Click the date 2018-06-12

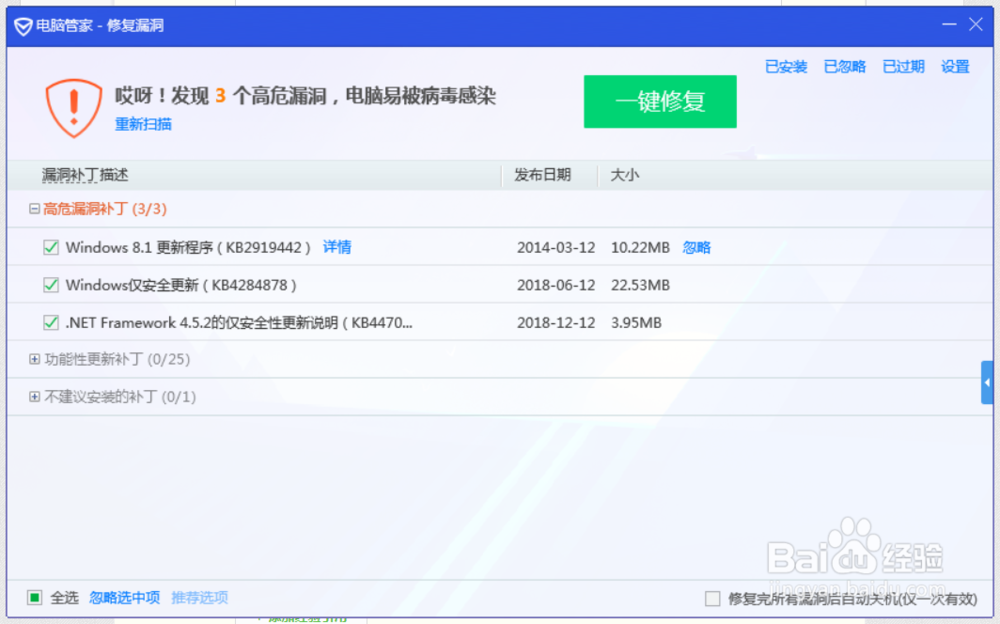click(556, 285)
